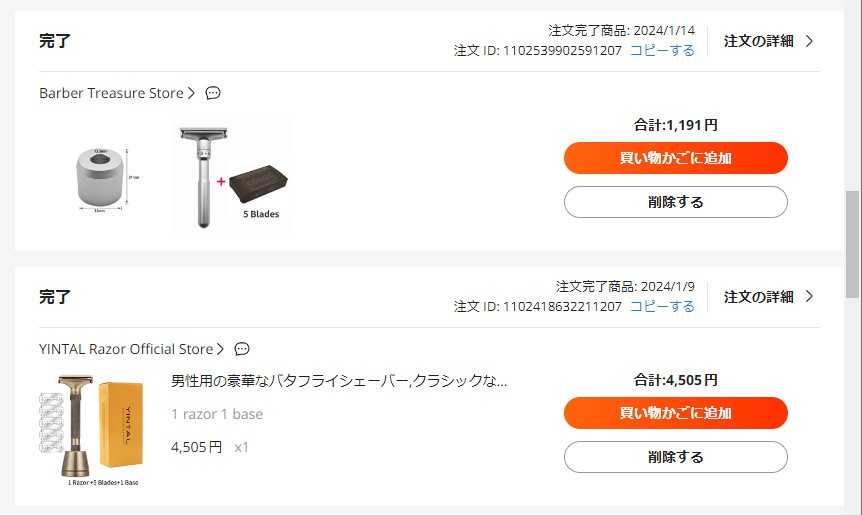862x515 pixels.
Task: Open order details chevron for 2024/1/9 order
Action: tap(809, 296)
